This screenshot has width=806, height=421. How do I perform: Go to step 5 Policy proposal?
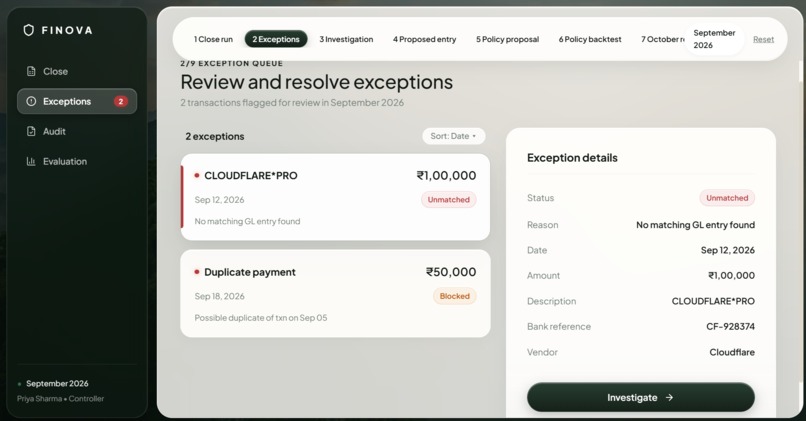pos(507,39)
